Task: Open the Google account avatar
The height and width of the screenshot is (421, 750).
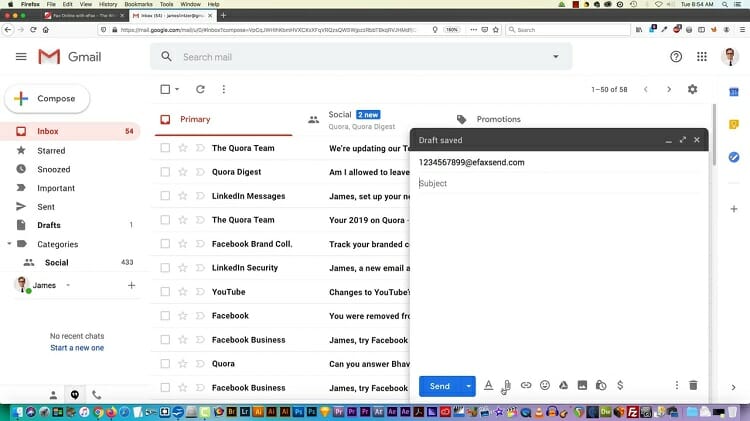Action: tap(729, 57)
